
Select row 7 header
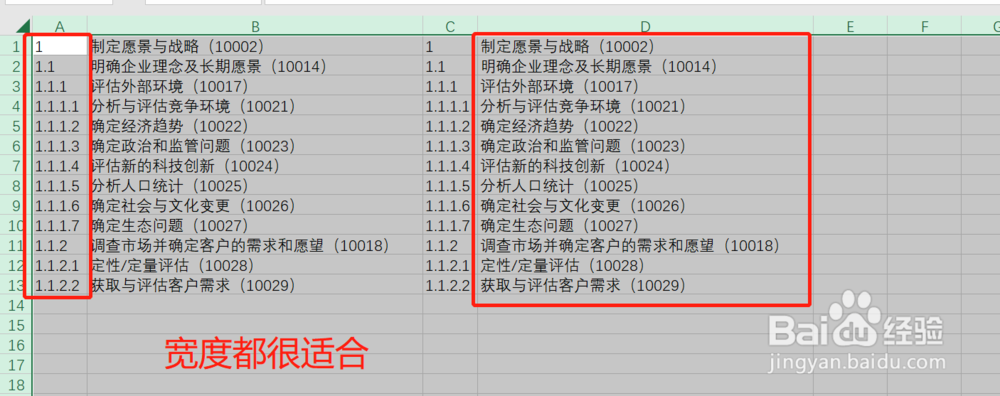(x=16, y=166)
